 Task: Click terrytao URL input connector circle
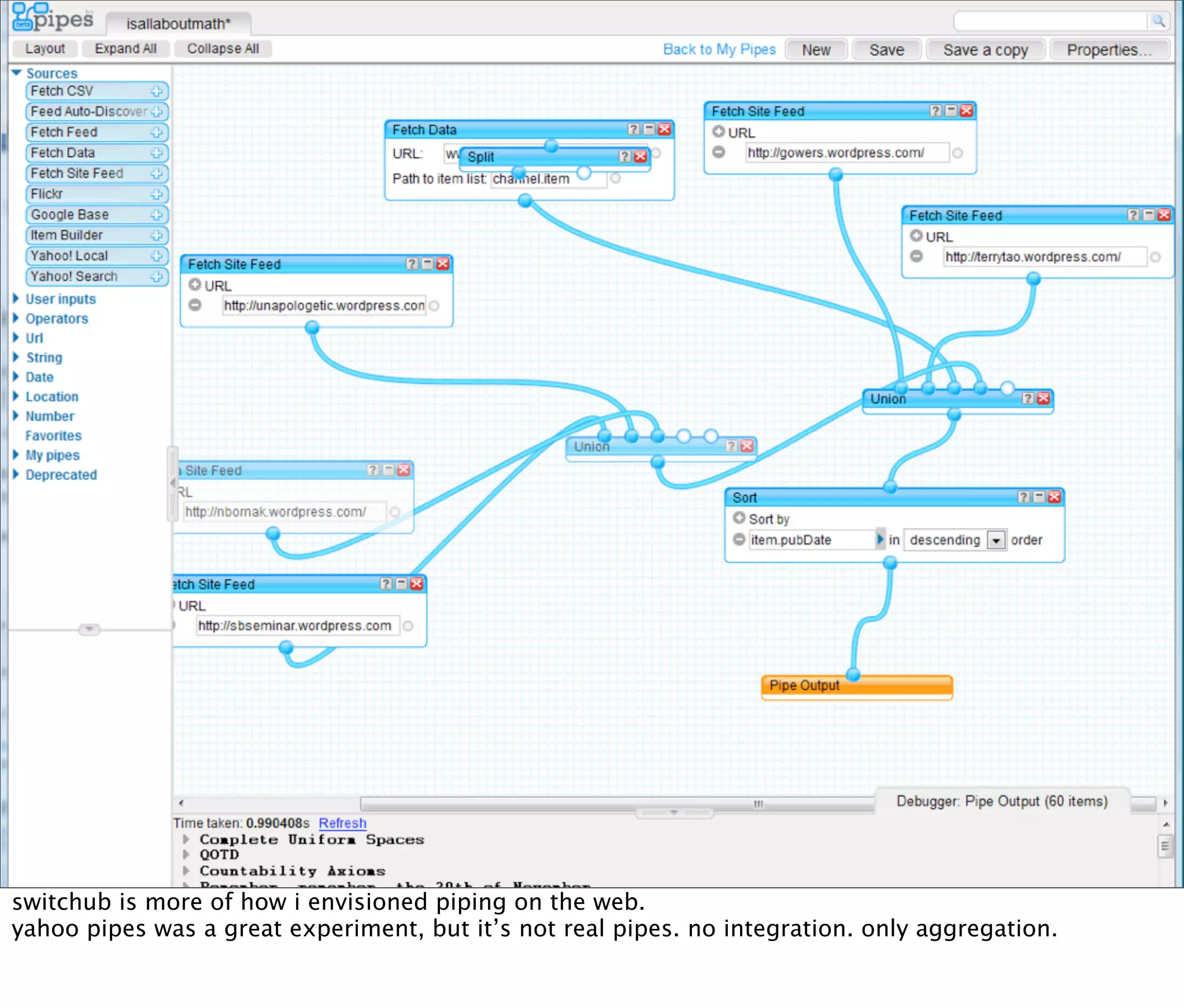click(1155, 257)
